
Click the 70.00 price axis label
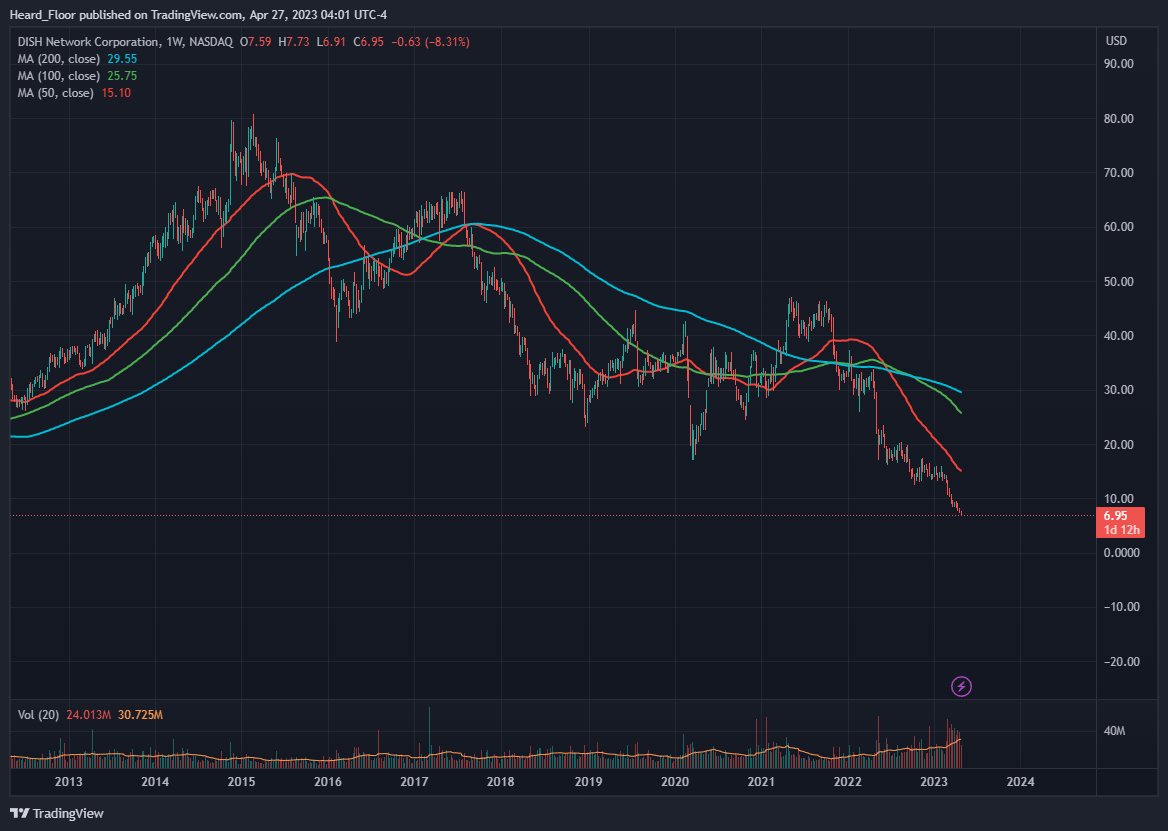point(1119,173)
